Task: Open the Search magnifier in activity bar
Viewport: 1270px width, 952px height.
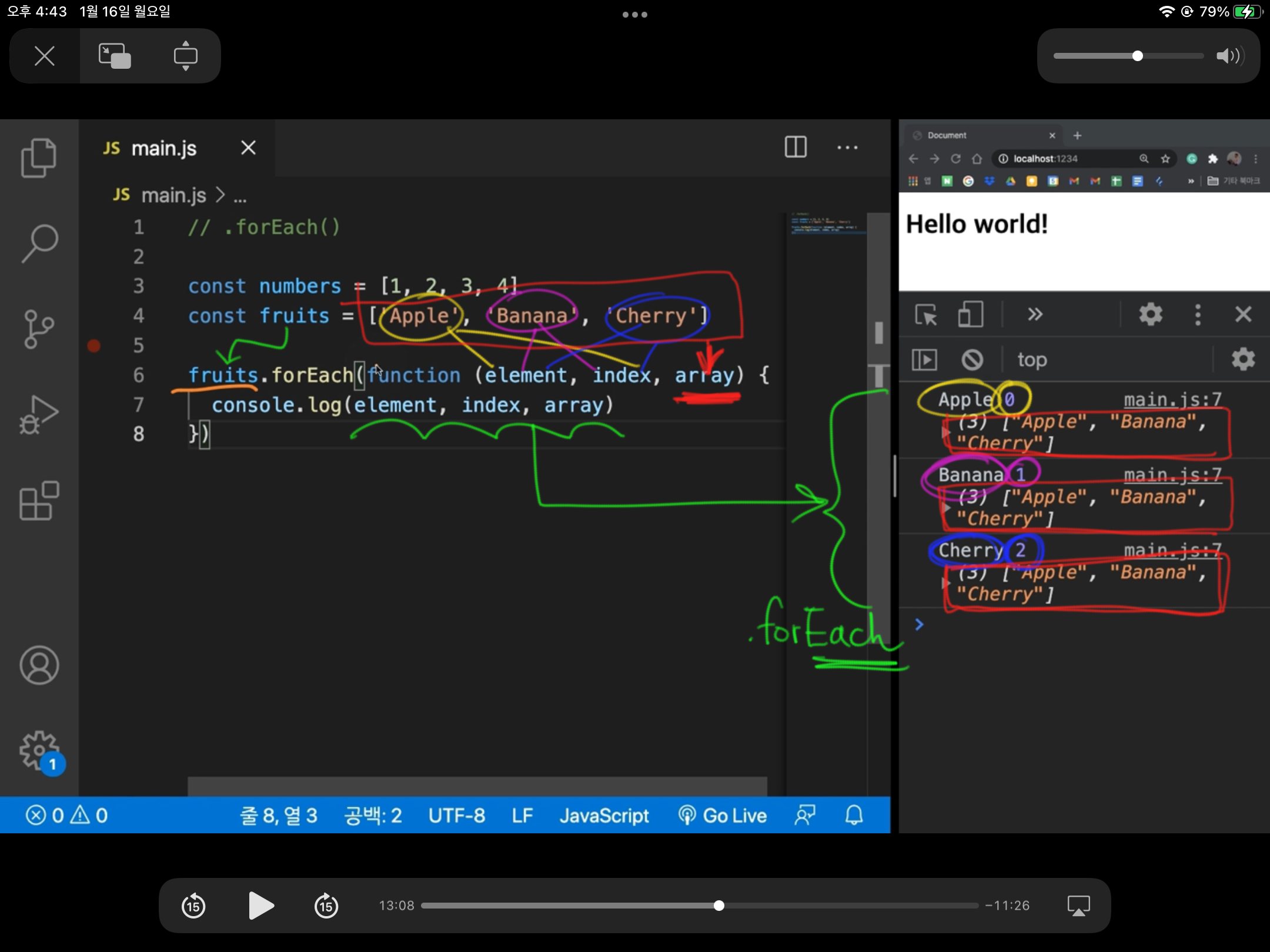Action: click(x=39, y=243)
